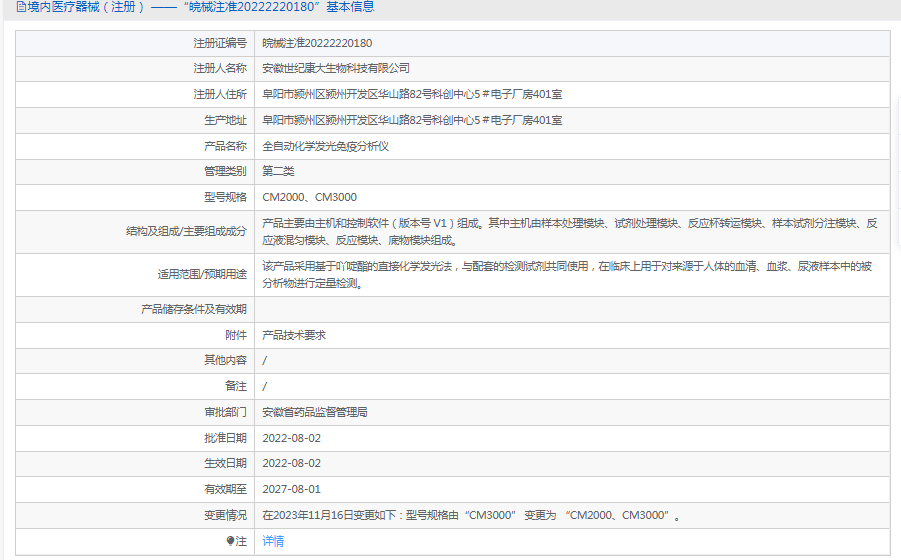Click the 有效期至 date 2027-08-01
This screenshot has width=901, height=560.
(x=291, y=490)
